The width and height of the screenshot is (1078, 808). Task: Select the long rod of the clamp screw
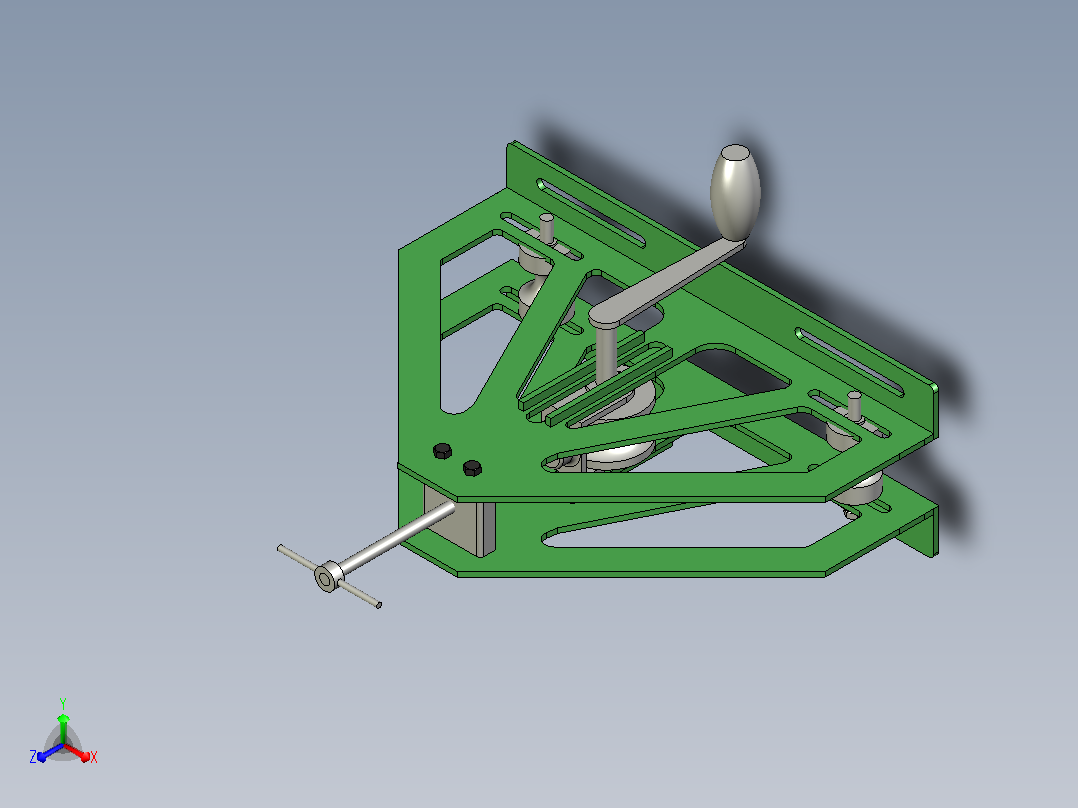click(x=399, y=538)
